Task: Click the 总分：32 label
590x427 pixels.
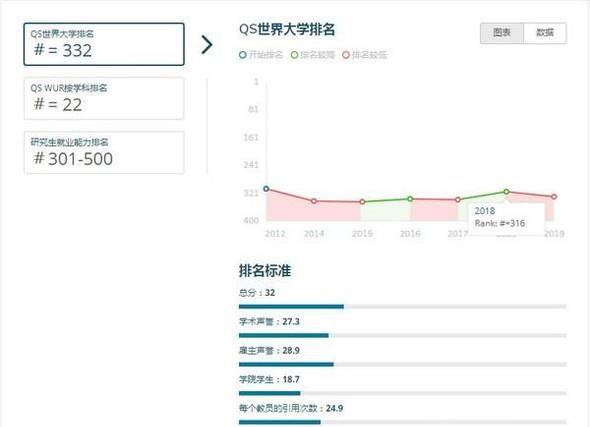Action: click(257, 293)
